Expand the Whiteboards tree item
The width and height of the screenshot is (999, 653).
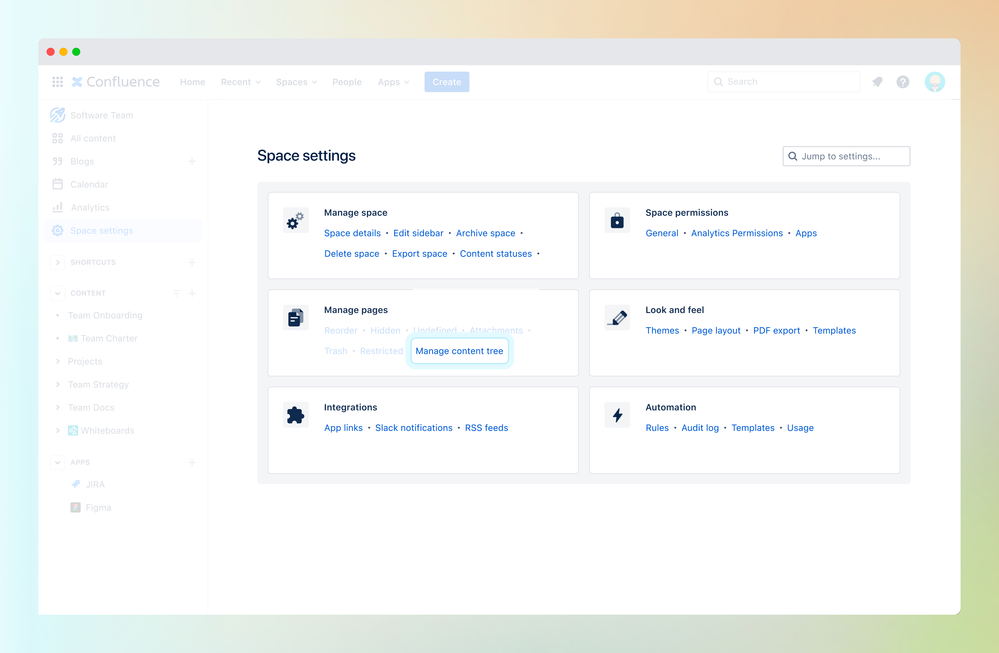point(57,431)
